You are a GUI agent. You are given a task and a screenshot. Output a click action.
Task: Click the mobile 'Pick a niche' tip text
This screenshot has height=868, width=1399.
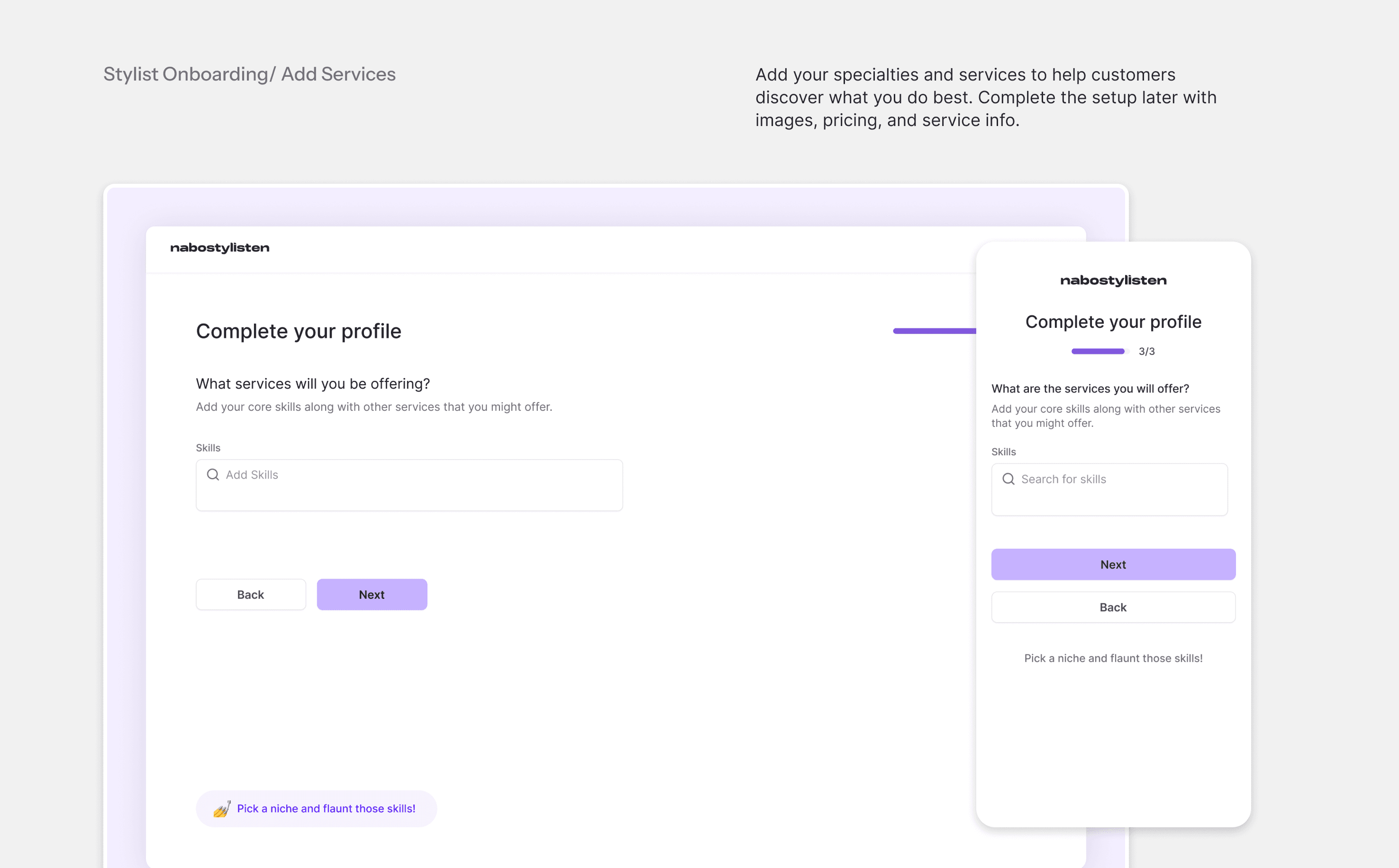(x=1113, y=659)
